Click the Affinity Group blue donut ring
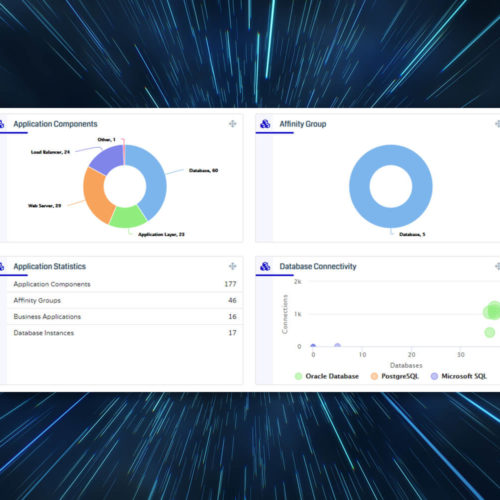 tap(359, 187)
